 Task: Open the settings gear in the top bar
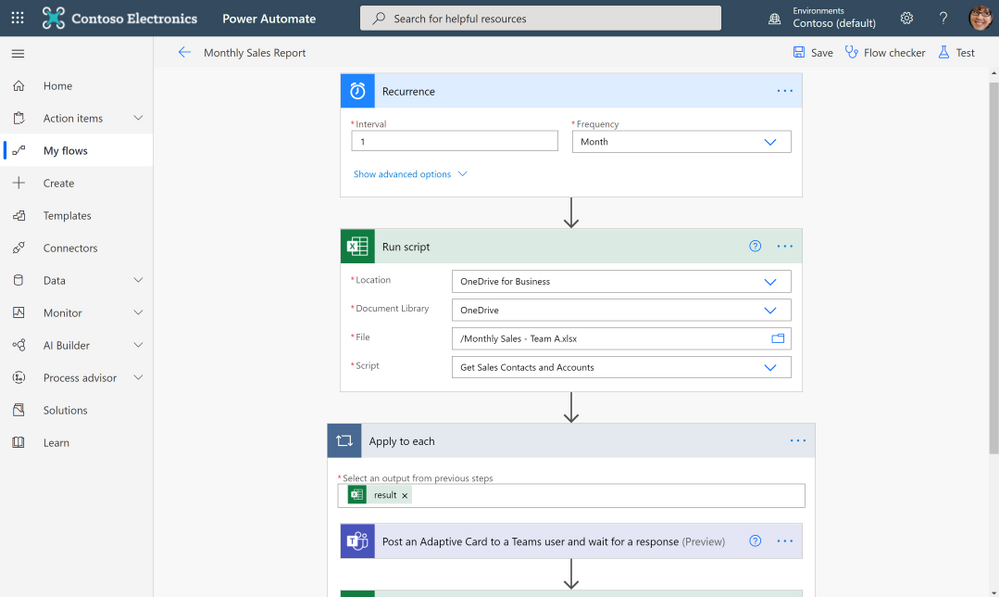[x=906, y=17]
